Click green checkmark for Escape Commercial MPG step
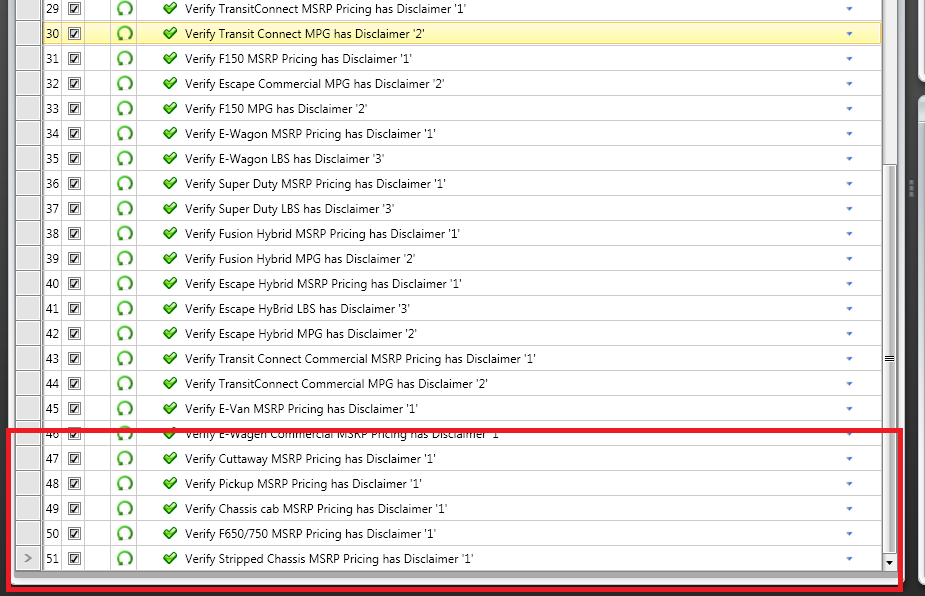 (170, 83)
